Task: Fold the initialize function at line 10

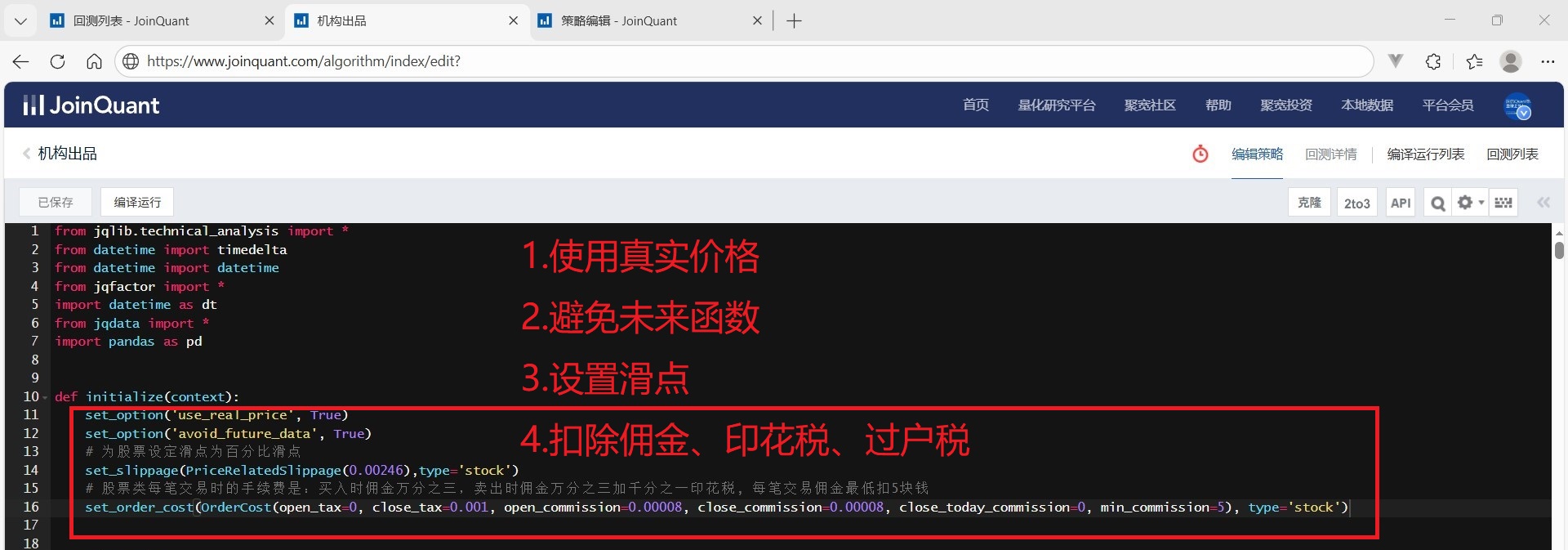Action: click(45, 397)
